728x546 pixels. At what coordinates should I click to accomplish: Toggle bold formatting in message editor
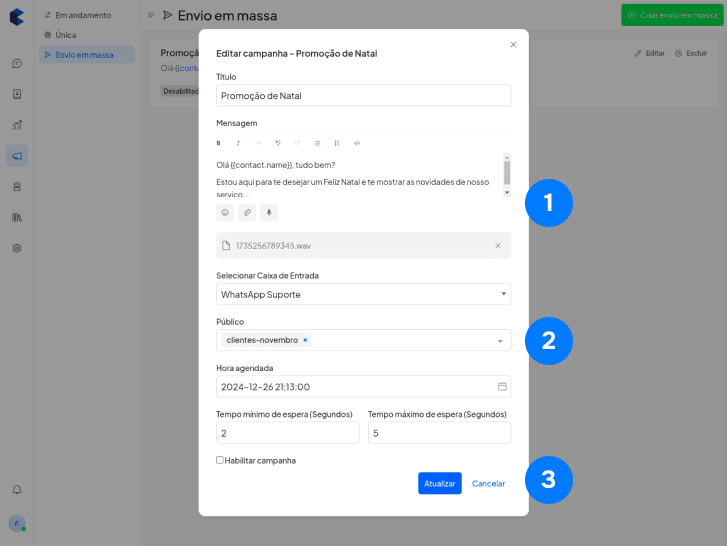pos(218,143)
